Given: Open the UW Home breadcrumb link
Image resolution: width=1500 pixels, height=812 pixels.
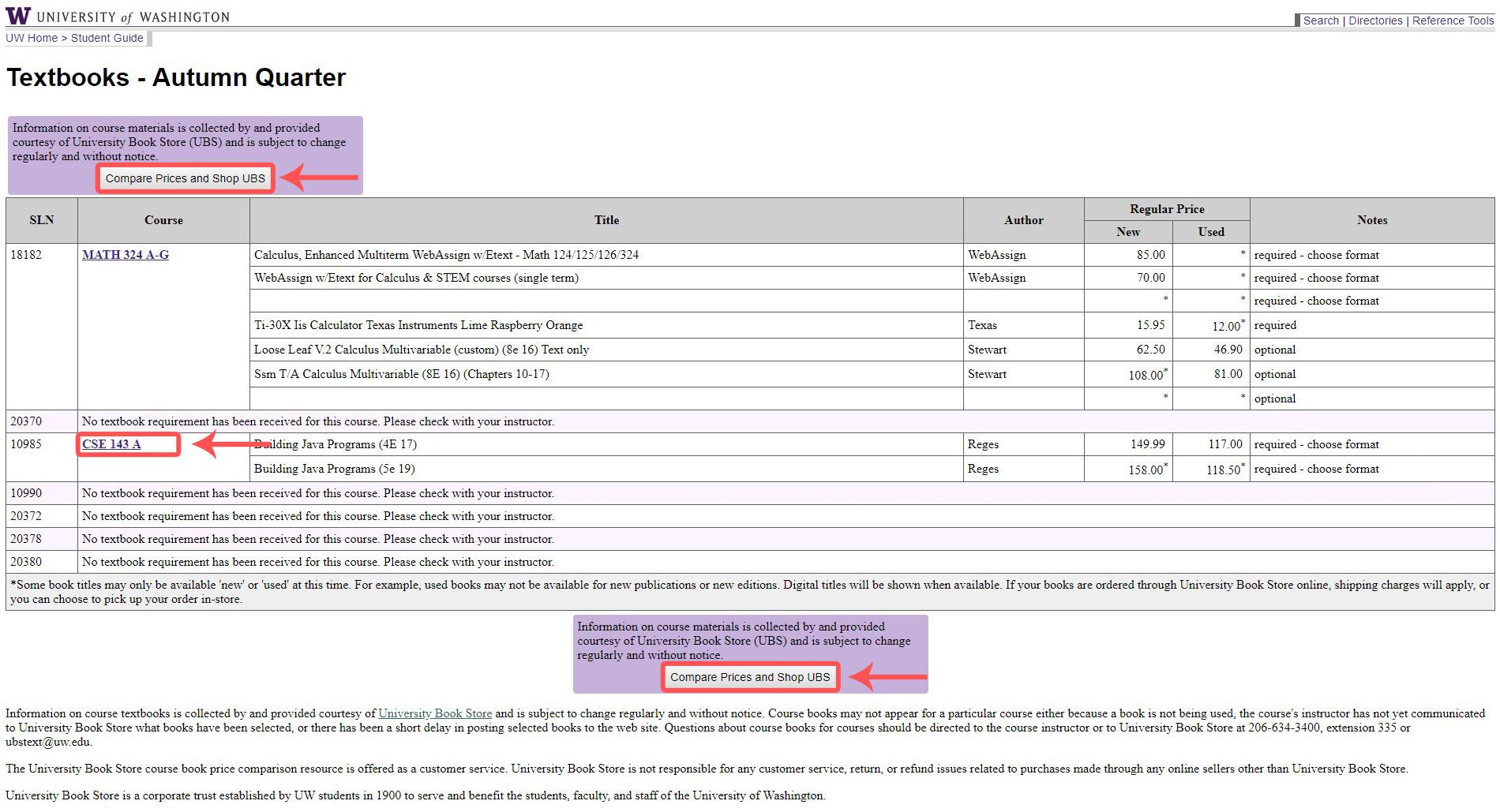Looking at the screenshot, I should click(x=32, y=38).
